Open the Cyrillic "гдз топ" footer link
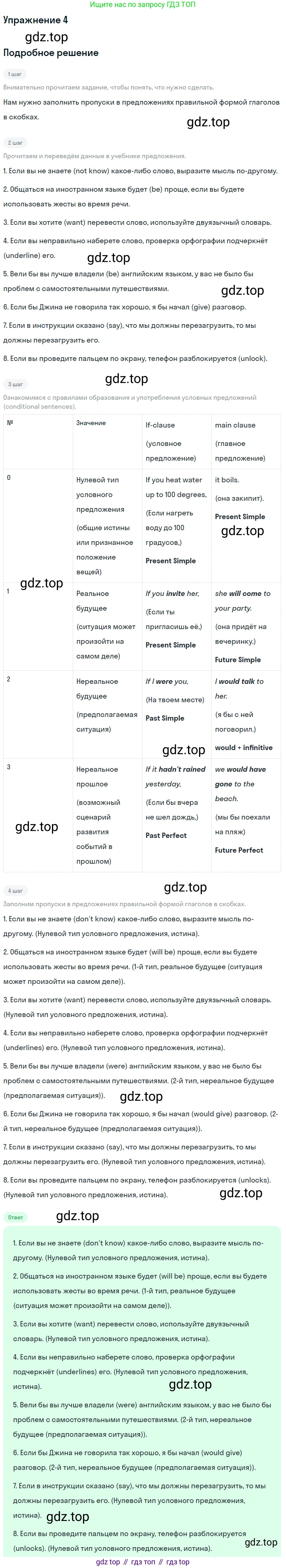 point(143,1562)
